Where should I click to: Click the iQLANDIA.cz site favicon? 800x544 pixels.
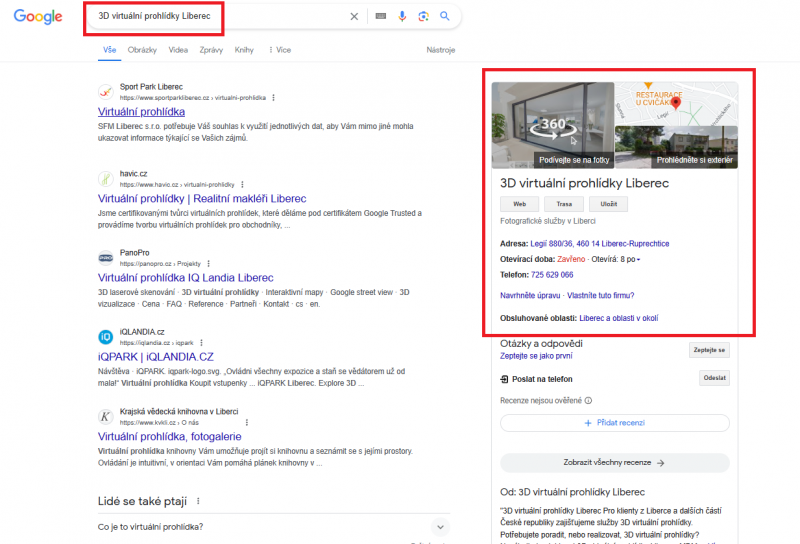click(x=106, y=337)
